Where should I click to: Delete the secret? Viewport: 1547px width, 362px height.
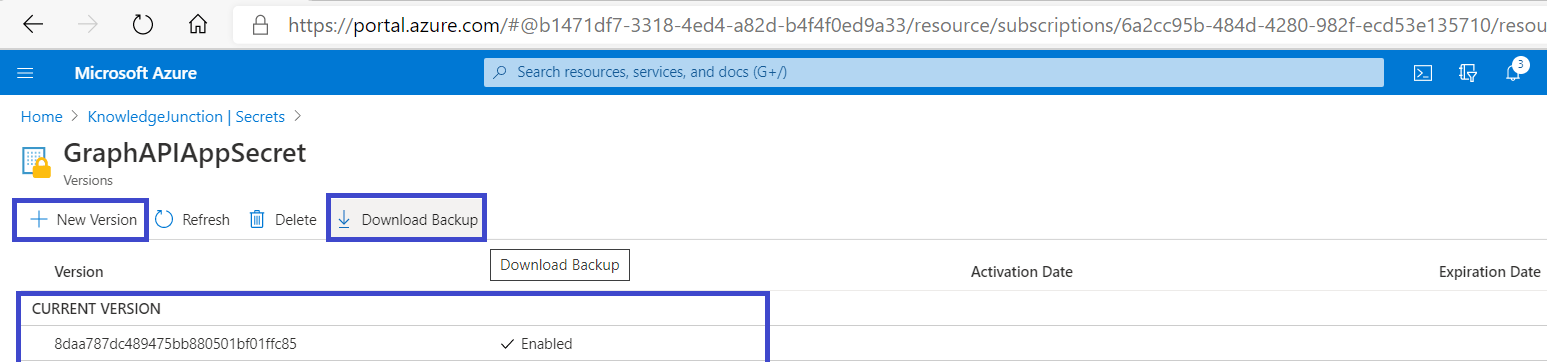tap(283, 219)
